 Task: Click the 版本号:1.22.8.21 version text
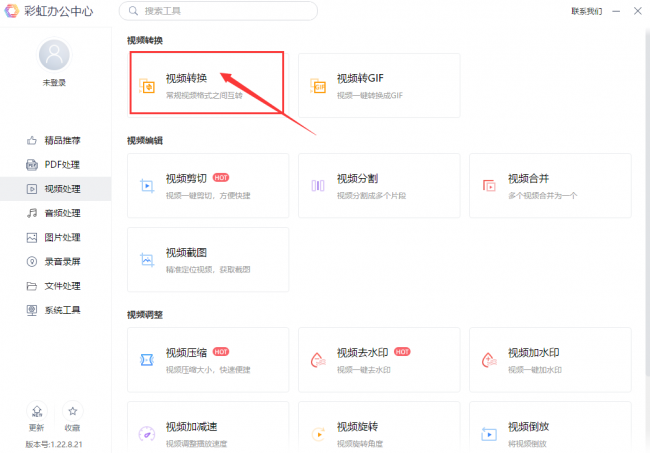tap(54, 444)
